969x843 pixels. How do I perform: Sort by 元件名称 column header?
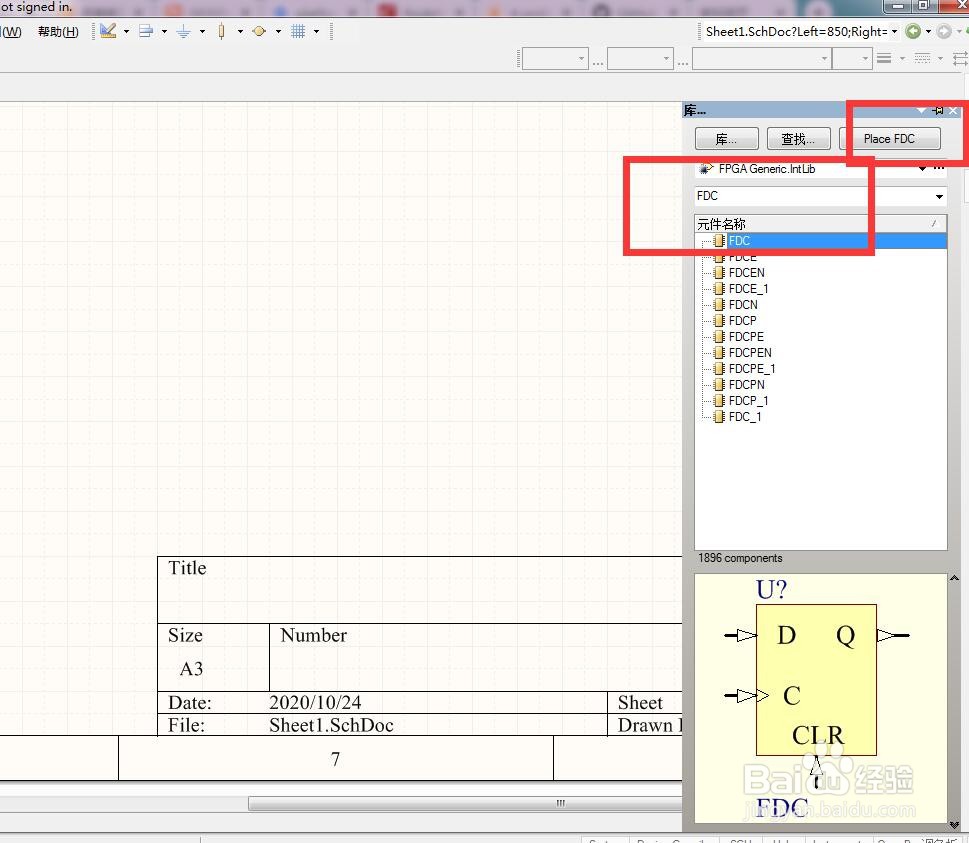click(820, 224)
